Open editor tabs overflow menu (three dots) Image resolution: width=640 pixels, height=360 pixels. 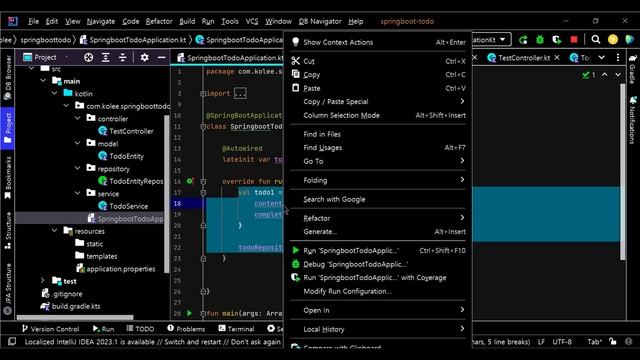click(x=618, y=58)
